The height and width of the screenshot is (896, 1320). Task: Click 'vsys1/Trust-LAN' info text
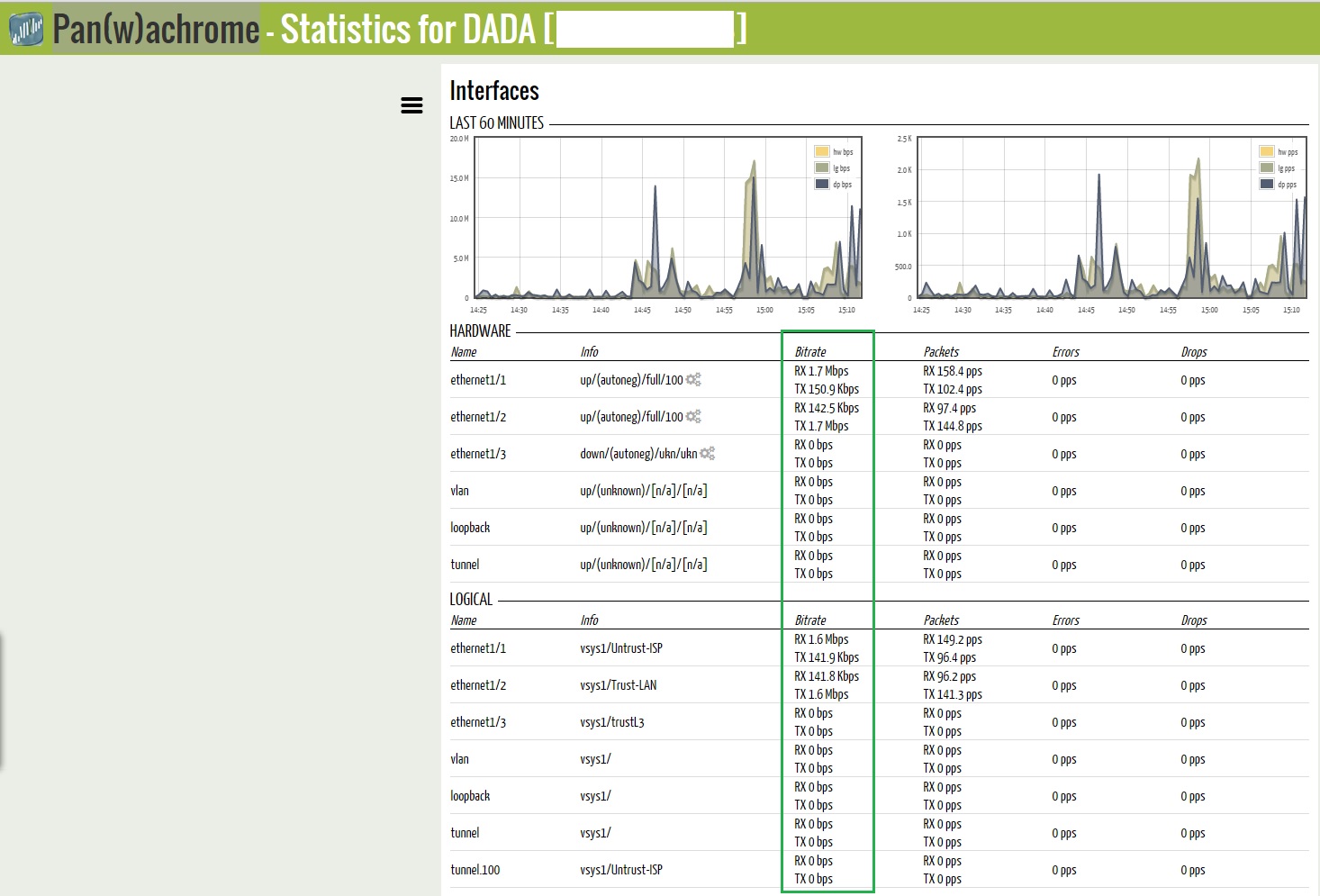619,685
